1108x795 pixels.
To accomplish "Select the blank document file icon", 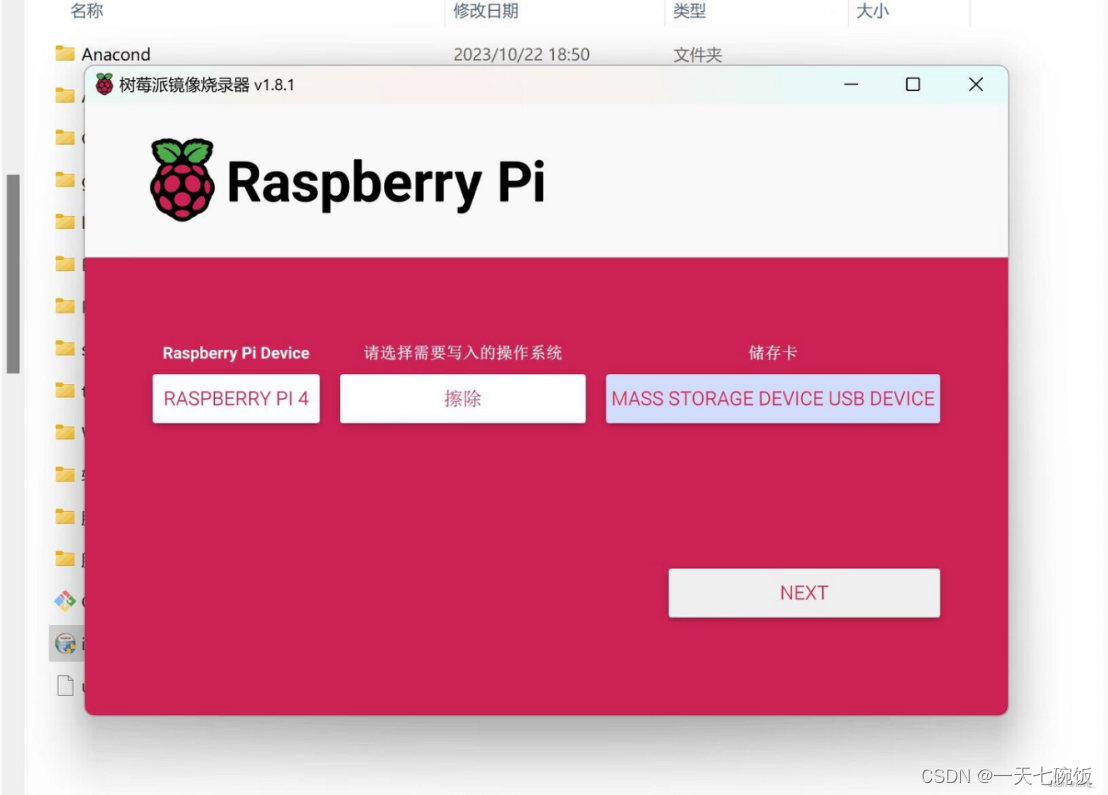I will click(x=65, y=685).
